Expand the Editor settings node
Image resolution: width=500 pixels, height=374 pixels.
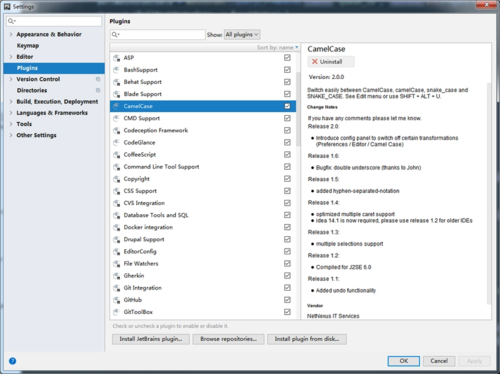11,57
